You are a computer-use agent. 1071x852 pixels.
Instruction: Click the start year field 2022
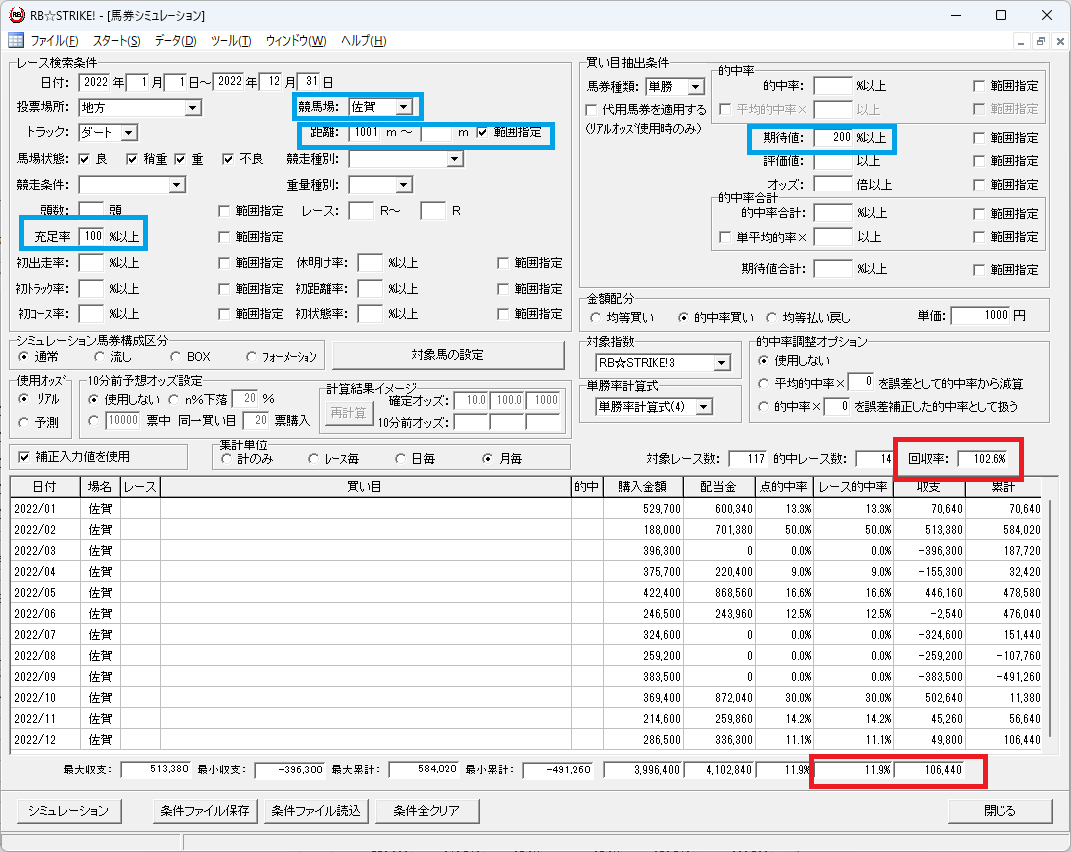[x=95, y=82]
